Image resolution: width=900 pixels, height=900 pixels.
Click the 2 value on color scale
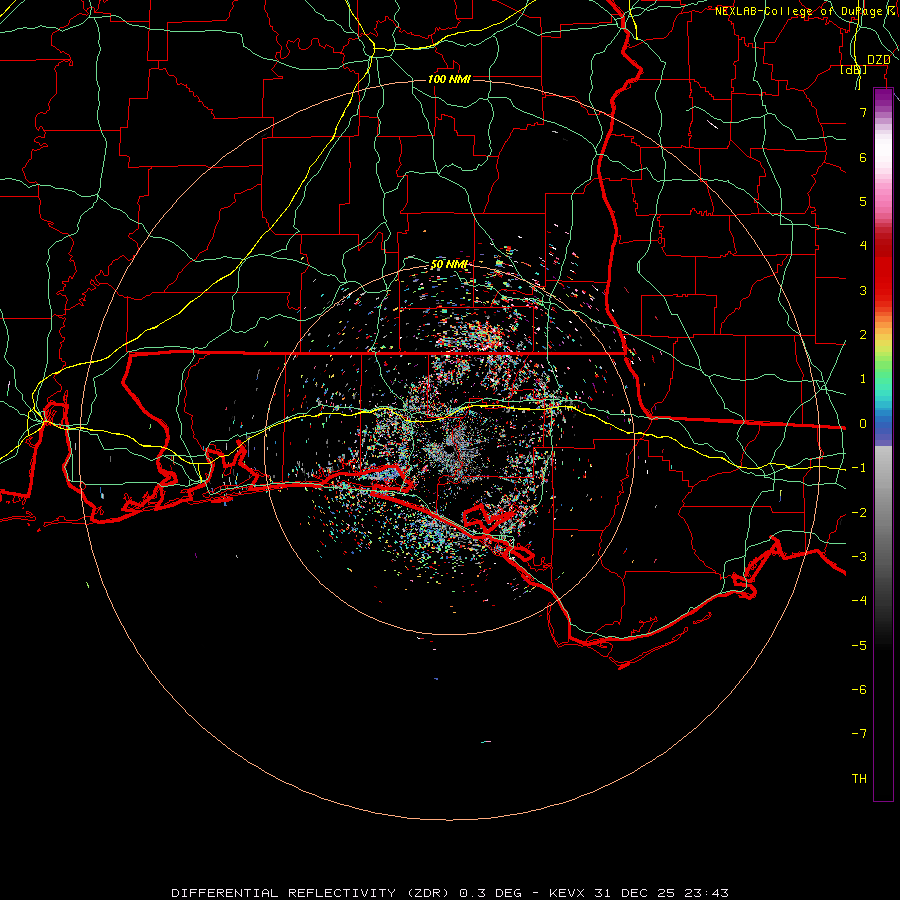pyautogui.click(x=863, y=335)
